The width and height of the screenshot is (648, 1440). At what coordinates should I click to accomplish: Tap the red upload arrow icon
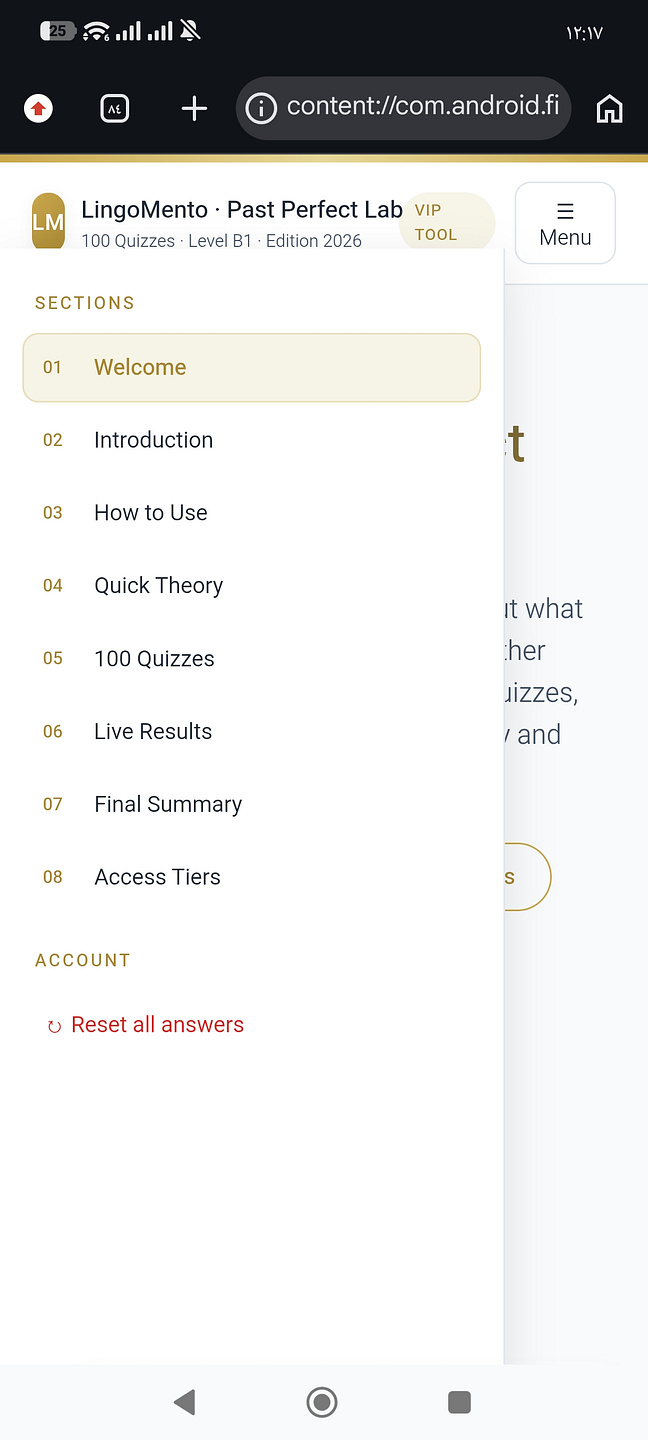point(38,108)
